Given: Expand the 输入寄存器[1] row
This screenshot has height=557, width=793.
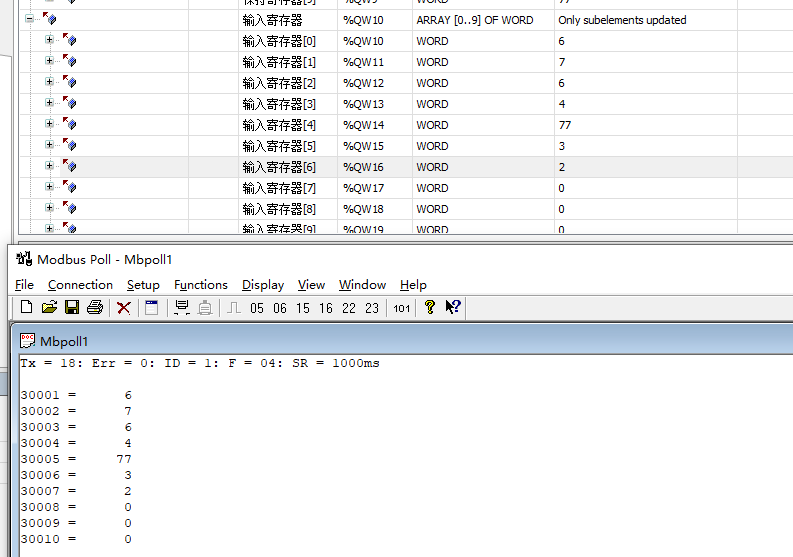Looking at the screenshot, I should 49,61.
